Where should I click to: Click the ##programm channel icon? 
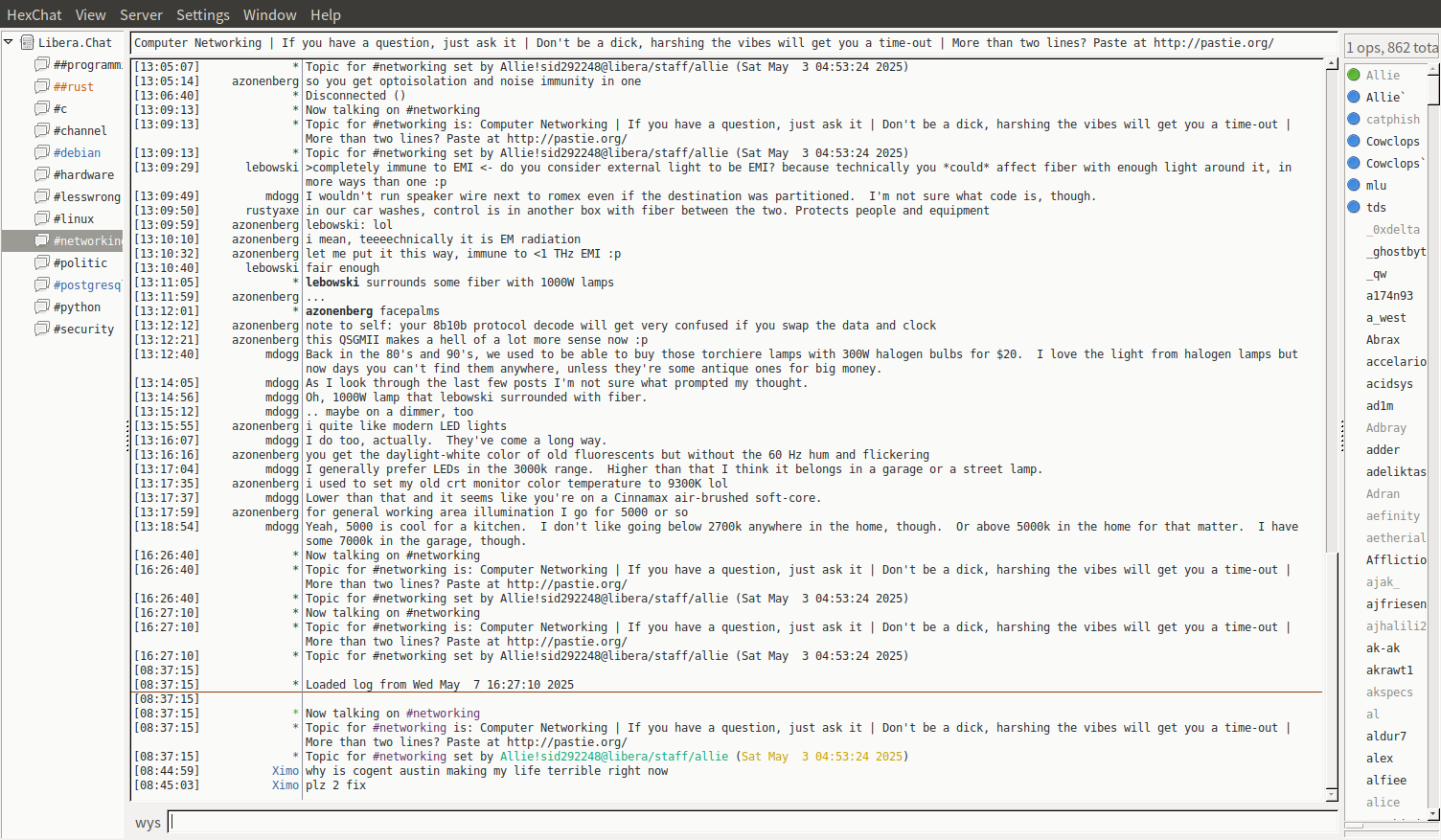(42, 64)
